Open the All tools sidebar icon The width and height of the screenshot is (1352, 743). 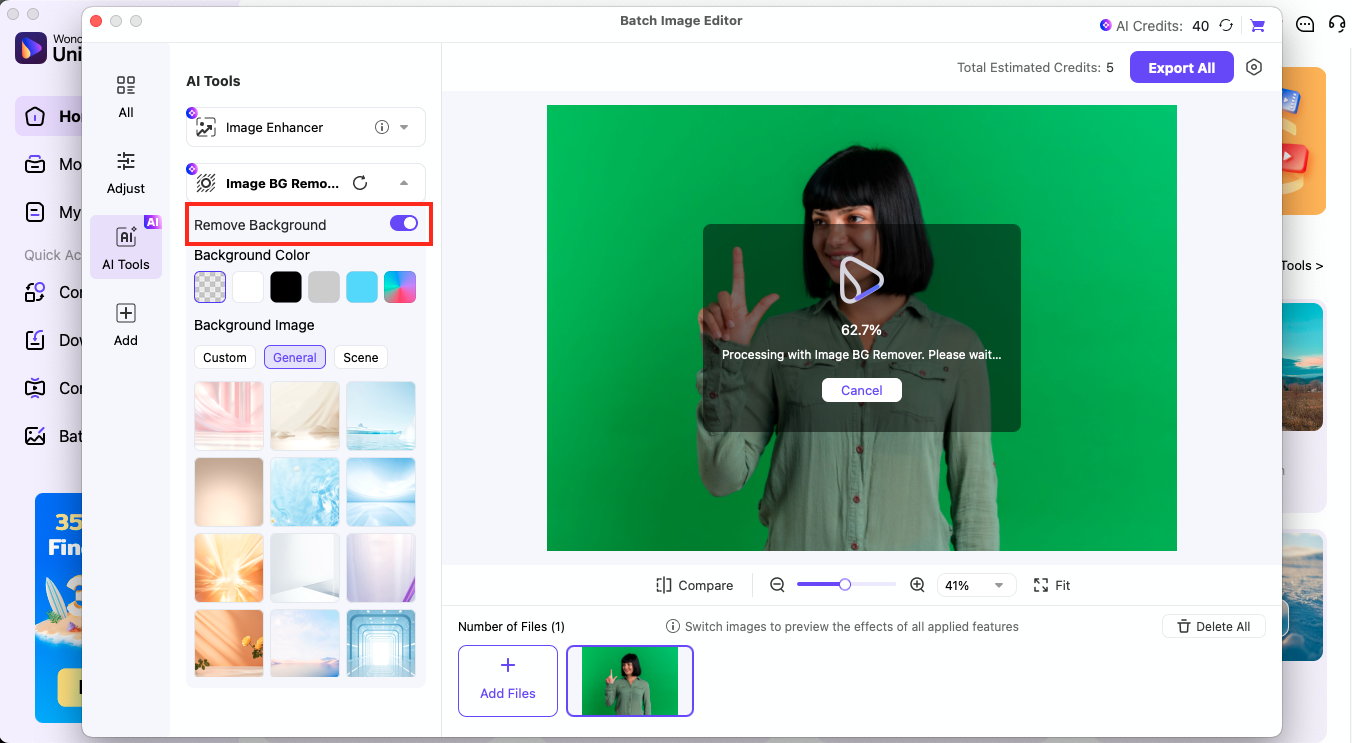(125, 86)
